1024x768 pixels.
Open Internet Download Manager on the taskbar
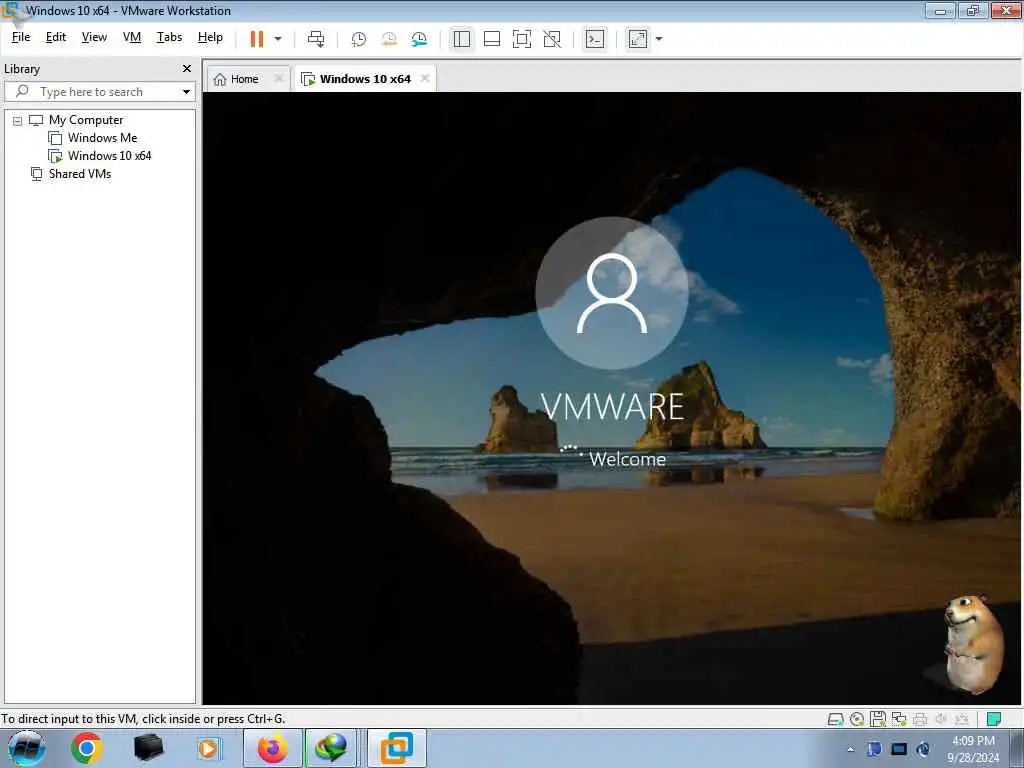[331, 748]
